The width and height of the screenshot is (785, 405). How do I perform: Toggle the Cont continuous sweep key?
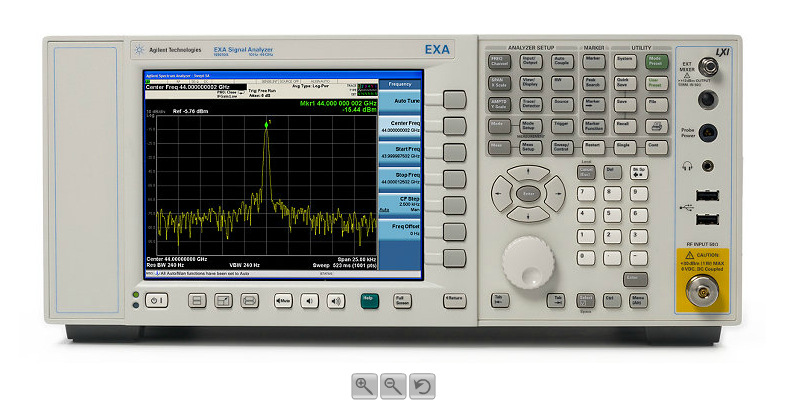[x=656, y=147]
